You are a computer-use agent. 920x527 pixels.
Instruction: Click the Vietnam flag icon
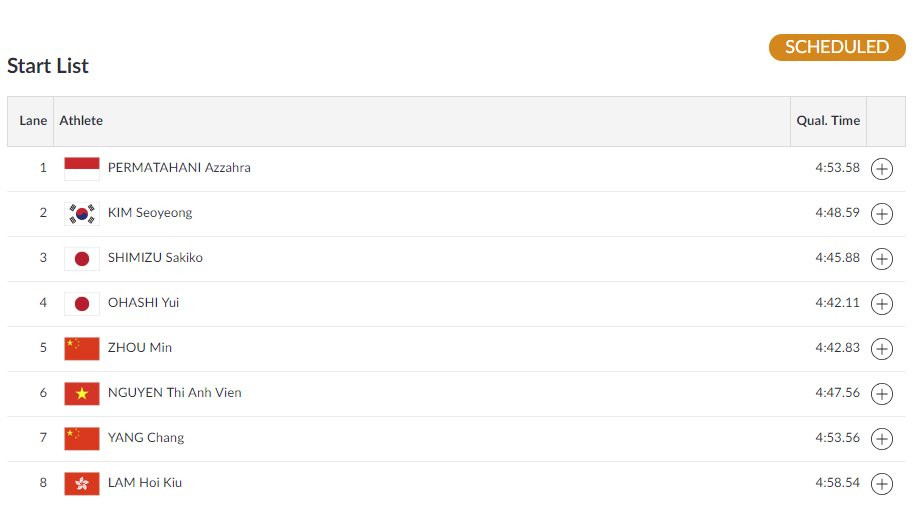tap(82, 393)
